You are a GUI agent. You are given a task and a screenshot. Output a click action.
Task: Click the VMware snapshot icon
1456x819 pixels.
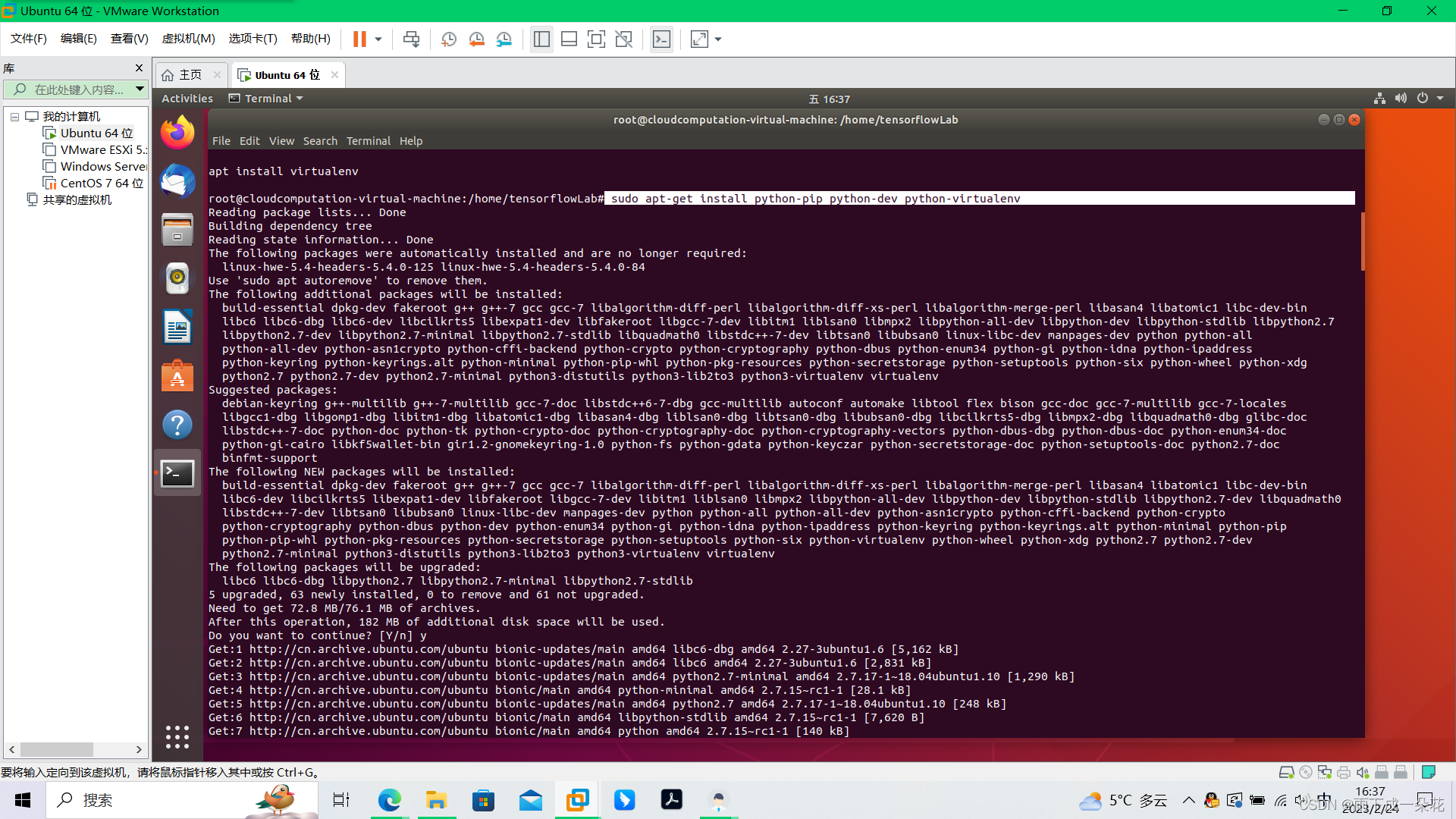tap(449, 39)
